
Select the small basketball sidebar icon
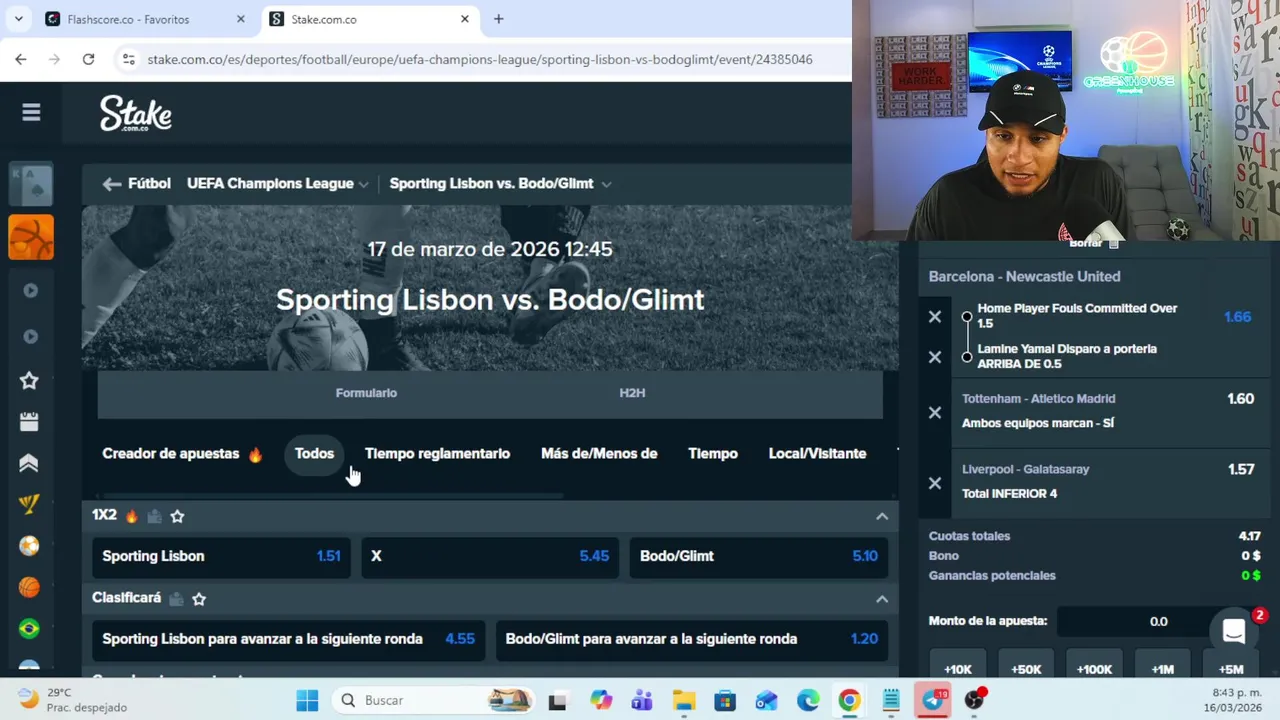pos(29,587)
